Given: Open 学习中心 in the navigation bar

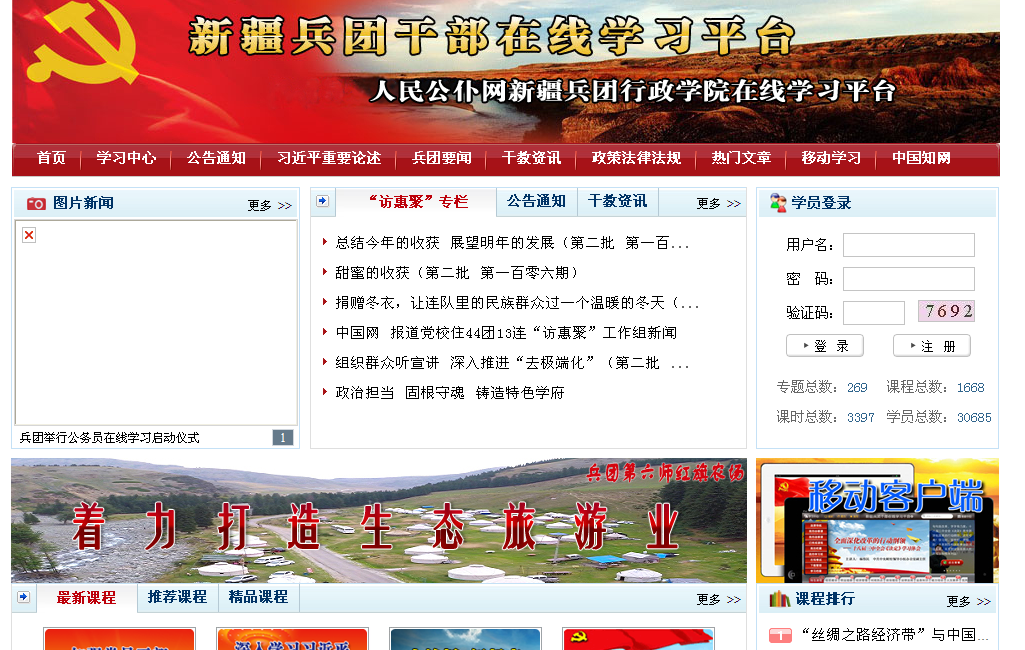Looking at the screenshot, I should 126,158.
